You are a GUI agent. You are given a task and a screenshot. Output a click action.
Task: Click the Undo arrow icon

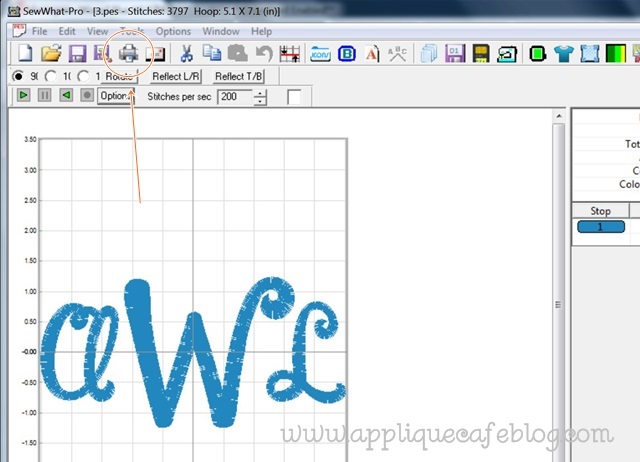pyautogui.click(x=264, y=53)
